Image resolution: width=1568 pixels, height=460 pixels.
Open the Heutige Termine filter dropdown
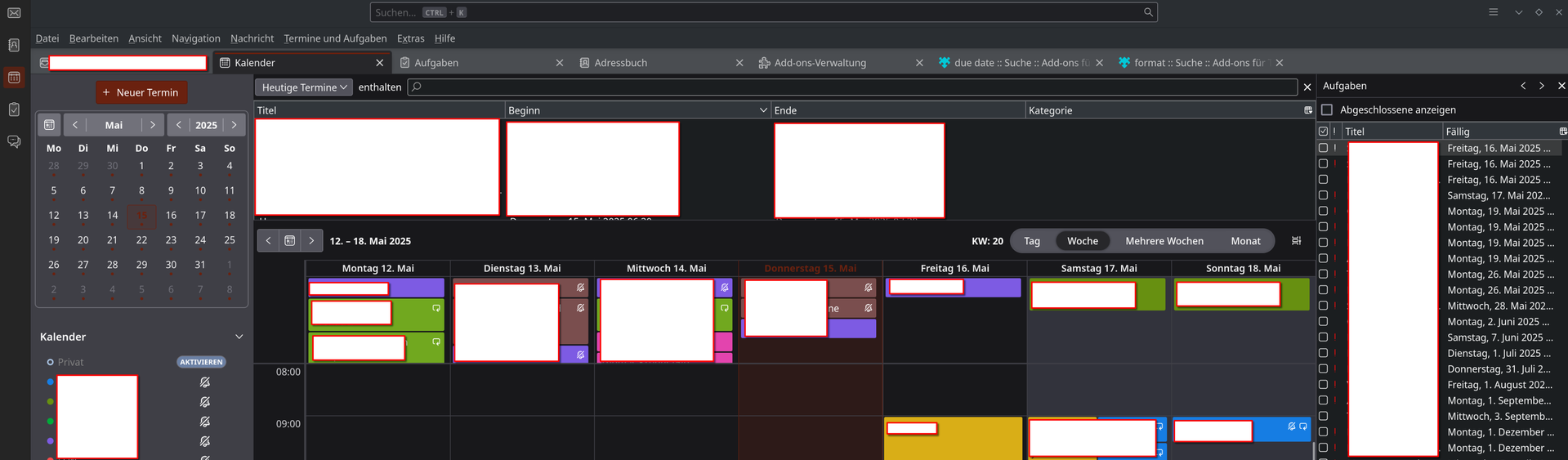pos(304,87)
